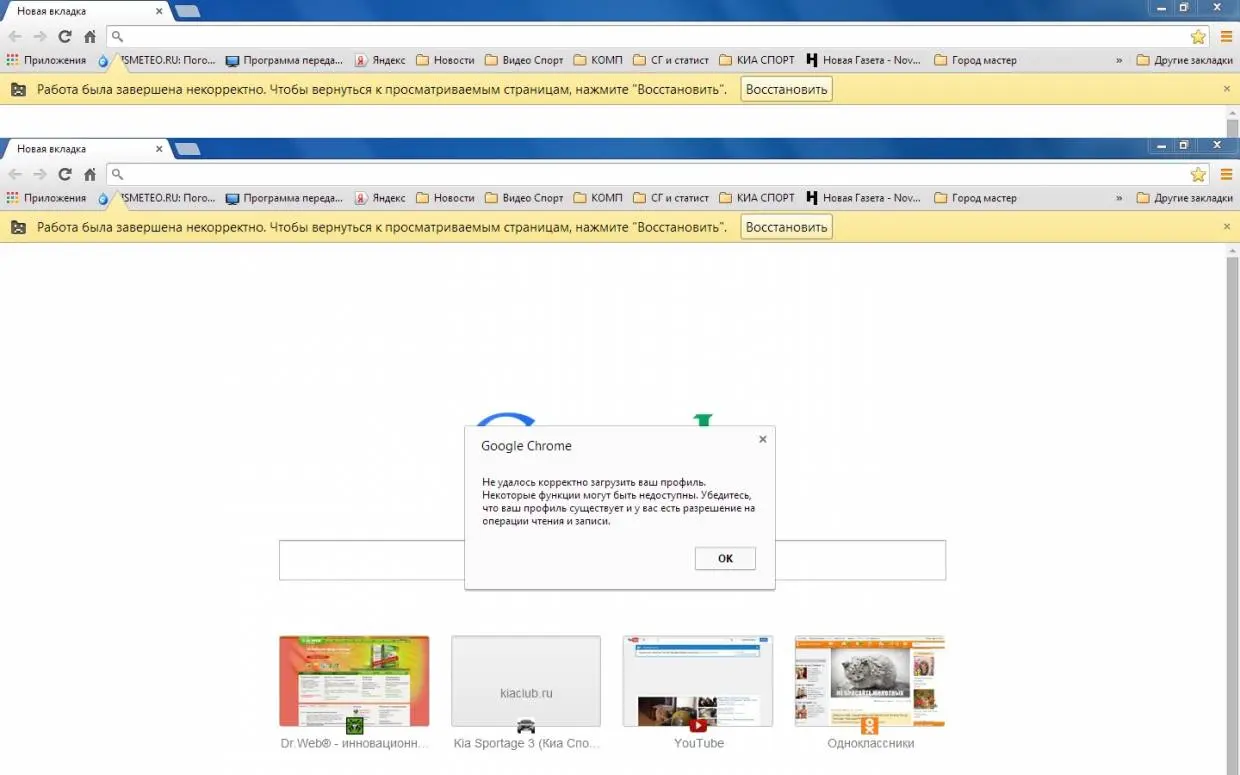
Task: Close Новая вкладка tab in the lower window
Action: click(159, 149)
